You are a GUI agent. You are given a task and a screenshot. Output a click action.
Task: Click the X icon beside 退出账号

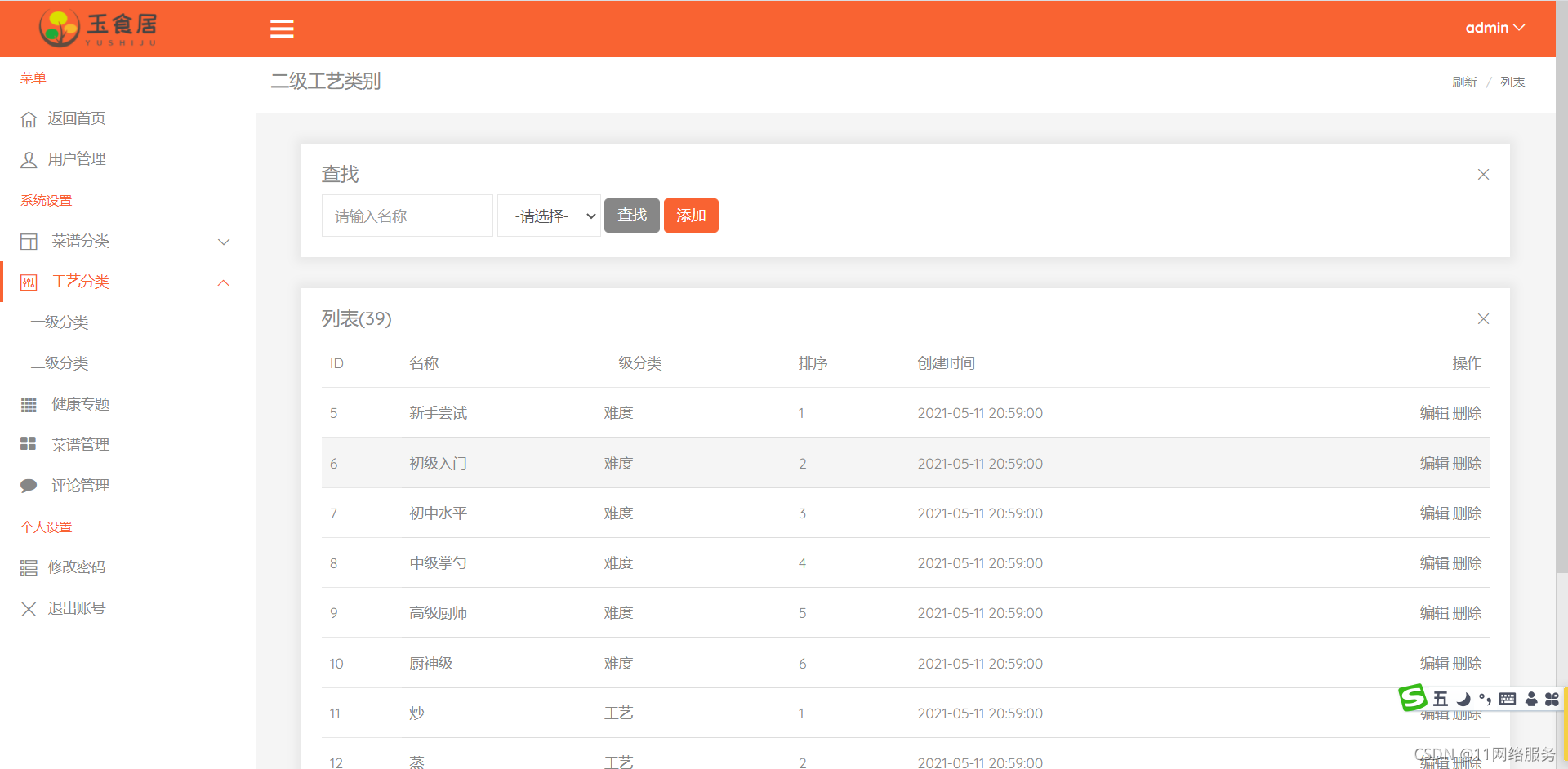pos(29,609)
